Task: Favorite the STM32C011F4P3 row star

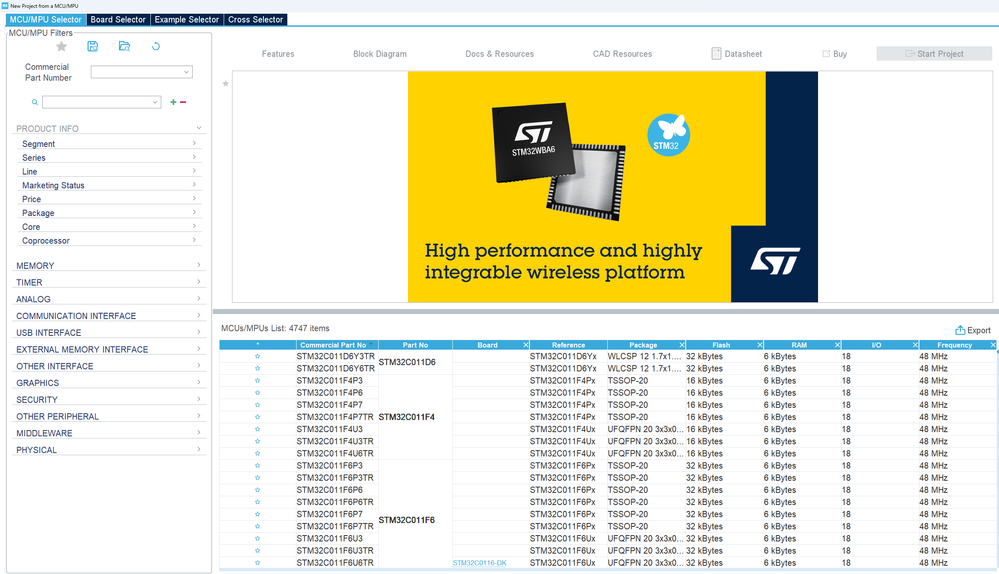Action: click(257, 380)
